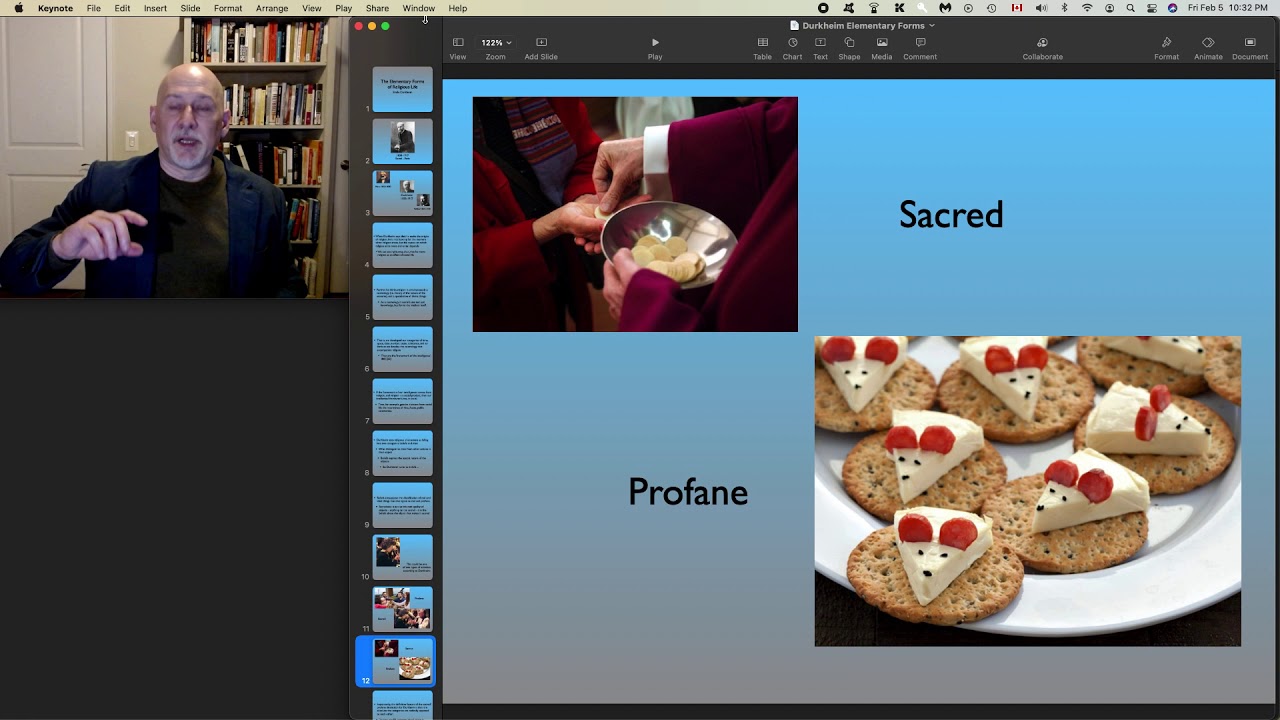Viewport: 1280px width, 720px height.
Task: Open the document title dropdown chevron
Action: (x=932, y=25)
